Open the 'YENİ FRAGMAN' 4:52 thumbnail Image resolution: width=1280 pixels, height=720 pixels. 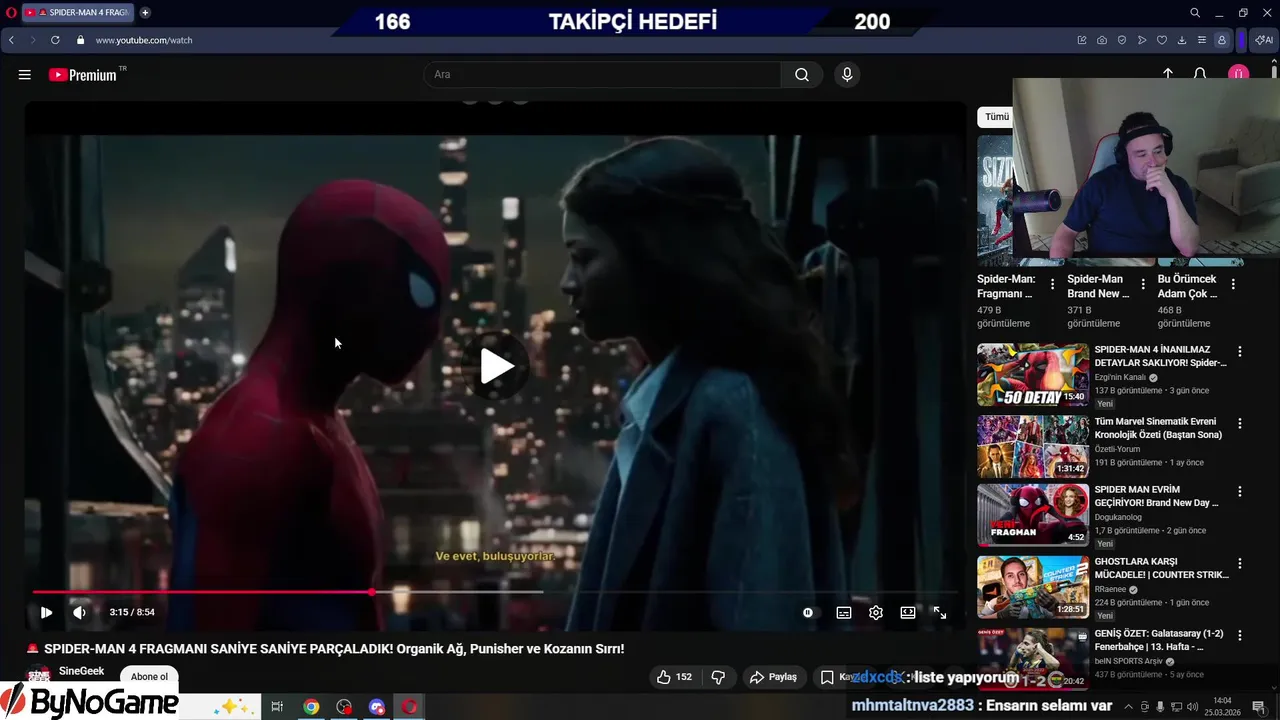pos(1033,516)
